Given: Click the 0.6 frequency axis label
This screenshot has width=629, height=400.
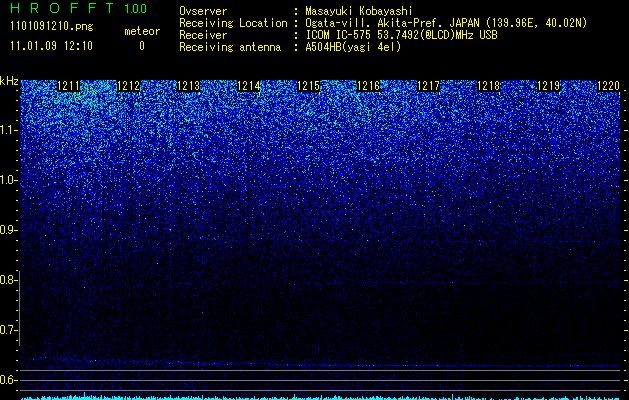Looking at the screenshot, I should coord(7,380).
